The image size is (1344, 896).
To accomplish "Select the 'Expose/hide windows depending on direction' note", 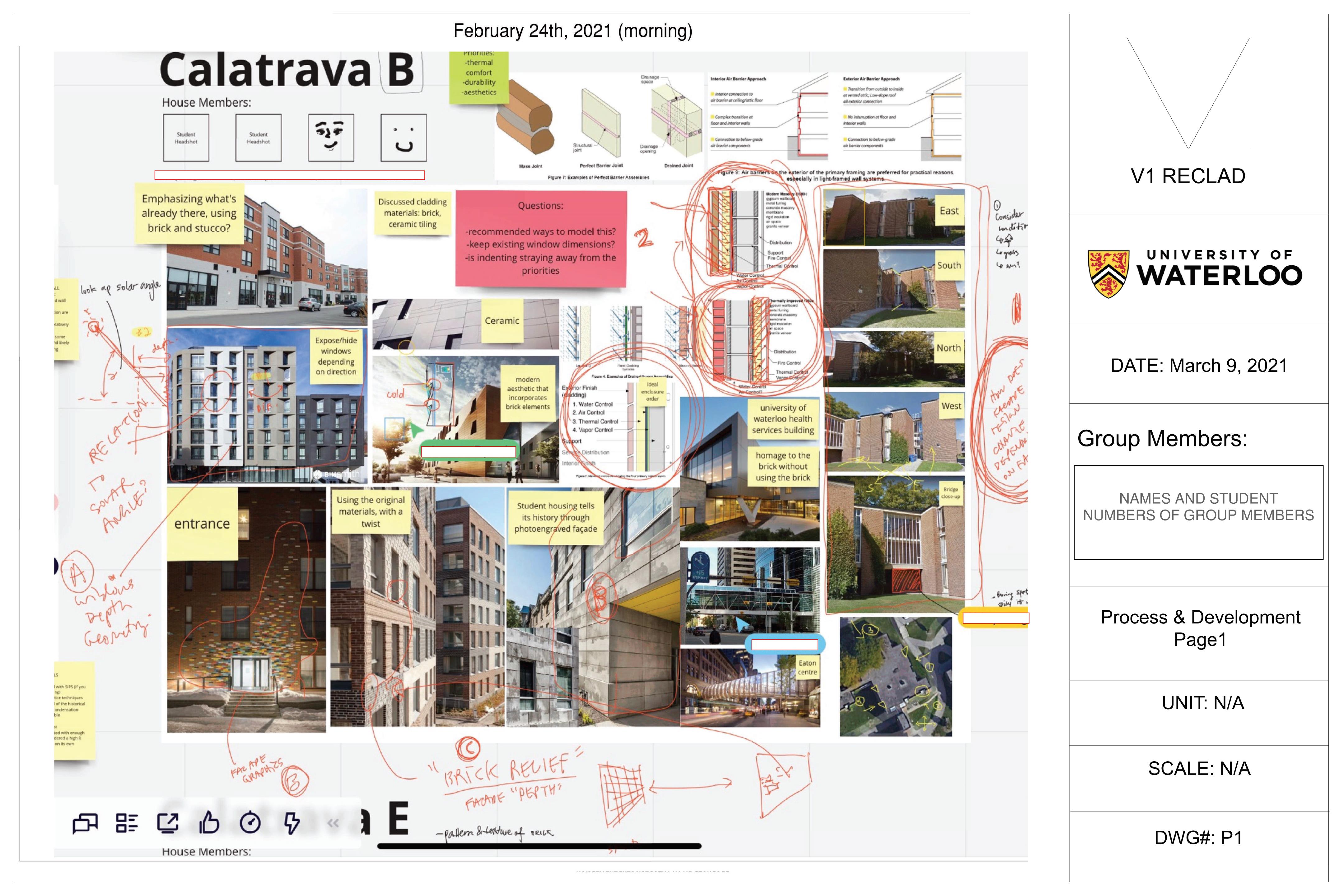I will (336, 356).
